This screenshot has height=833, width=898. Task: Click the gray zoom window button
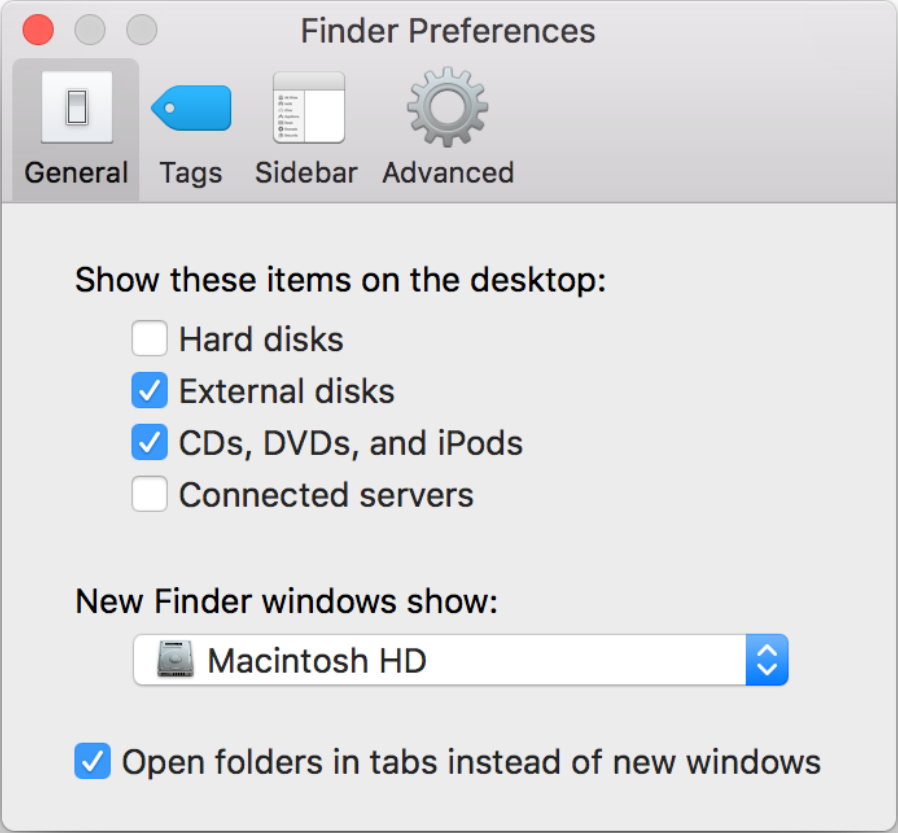point(141,30)
